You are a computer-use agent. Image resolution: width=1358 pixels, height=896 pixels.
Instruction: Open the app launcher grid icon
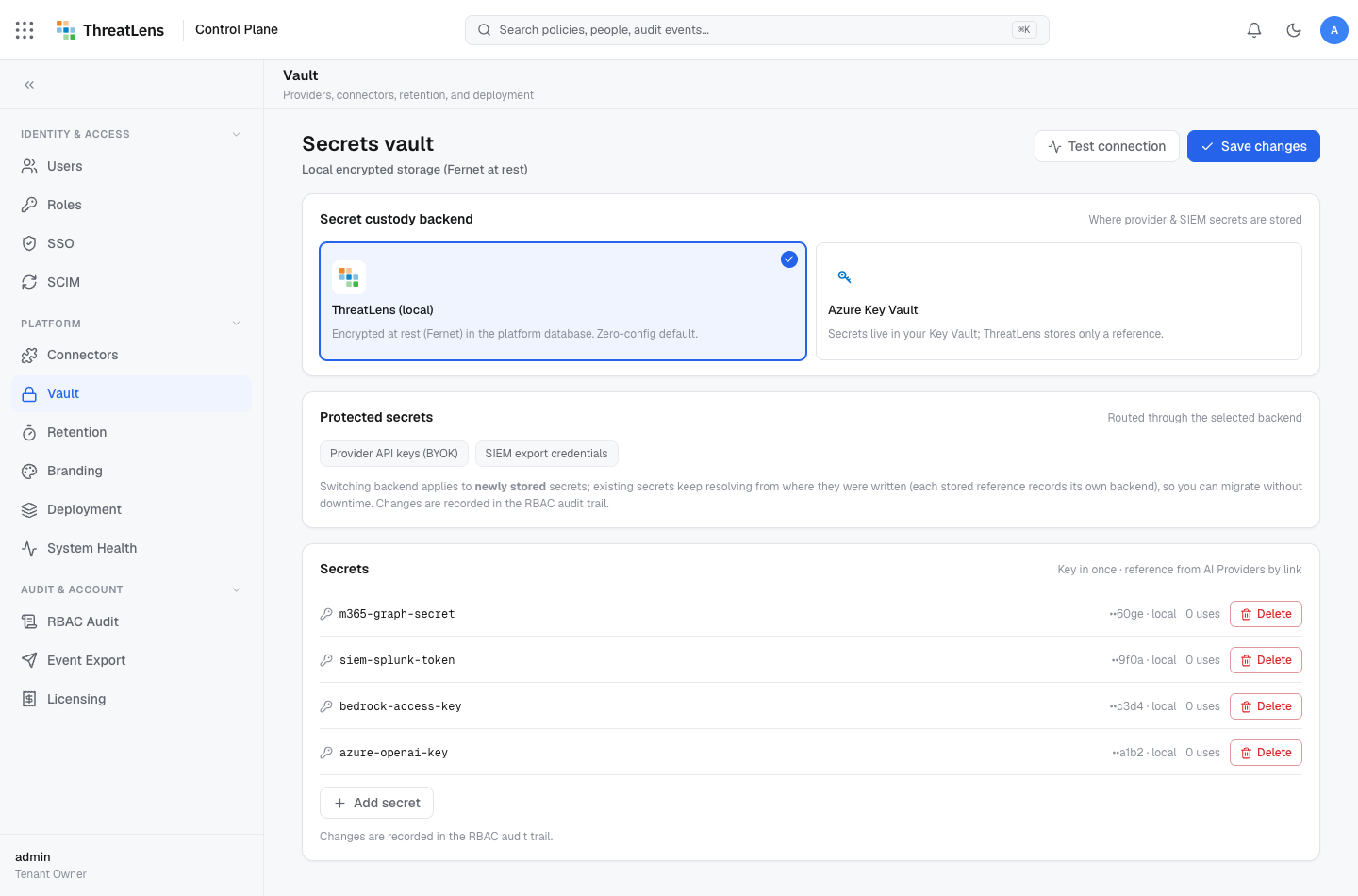[x=25, y=30]
